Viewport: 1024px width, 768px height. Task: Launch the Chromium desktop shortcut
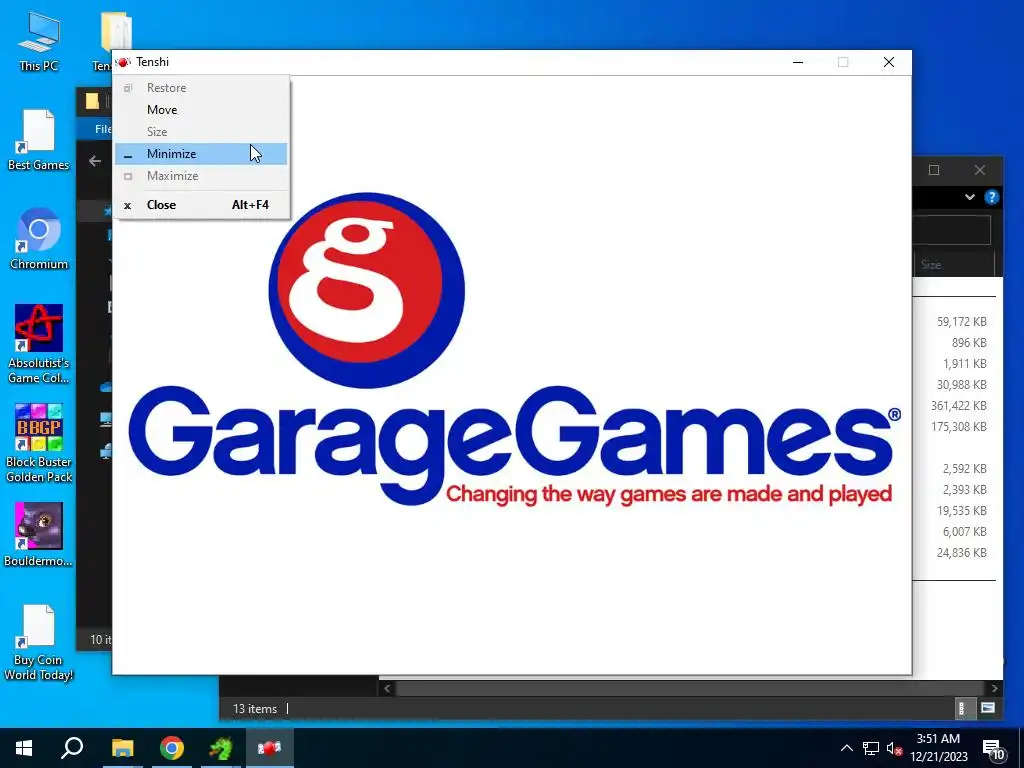pyautogui.click(x=39, y=239)
